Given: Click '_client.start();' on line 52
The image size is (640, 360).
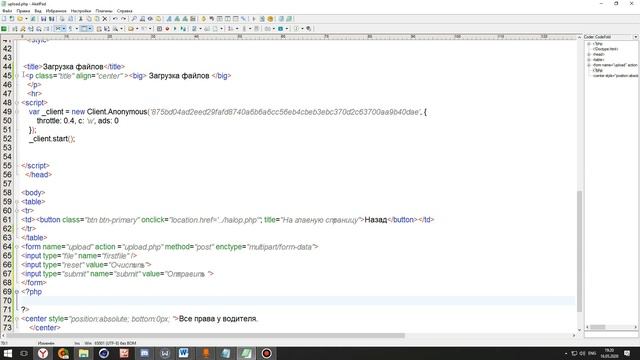Looking at the screenshot, I should click(52, 139).
